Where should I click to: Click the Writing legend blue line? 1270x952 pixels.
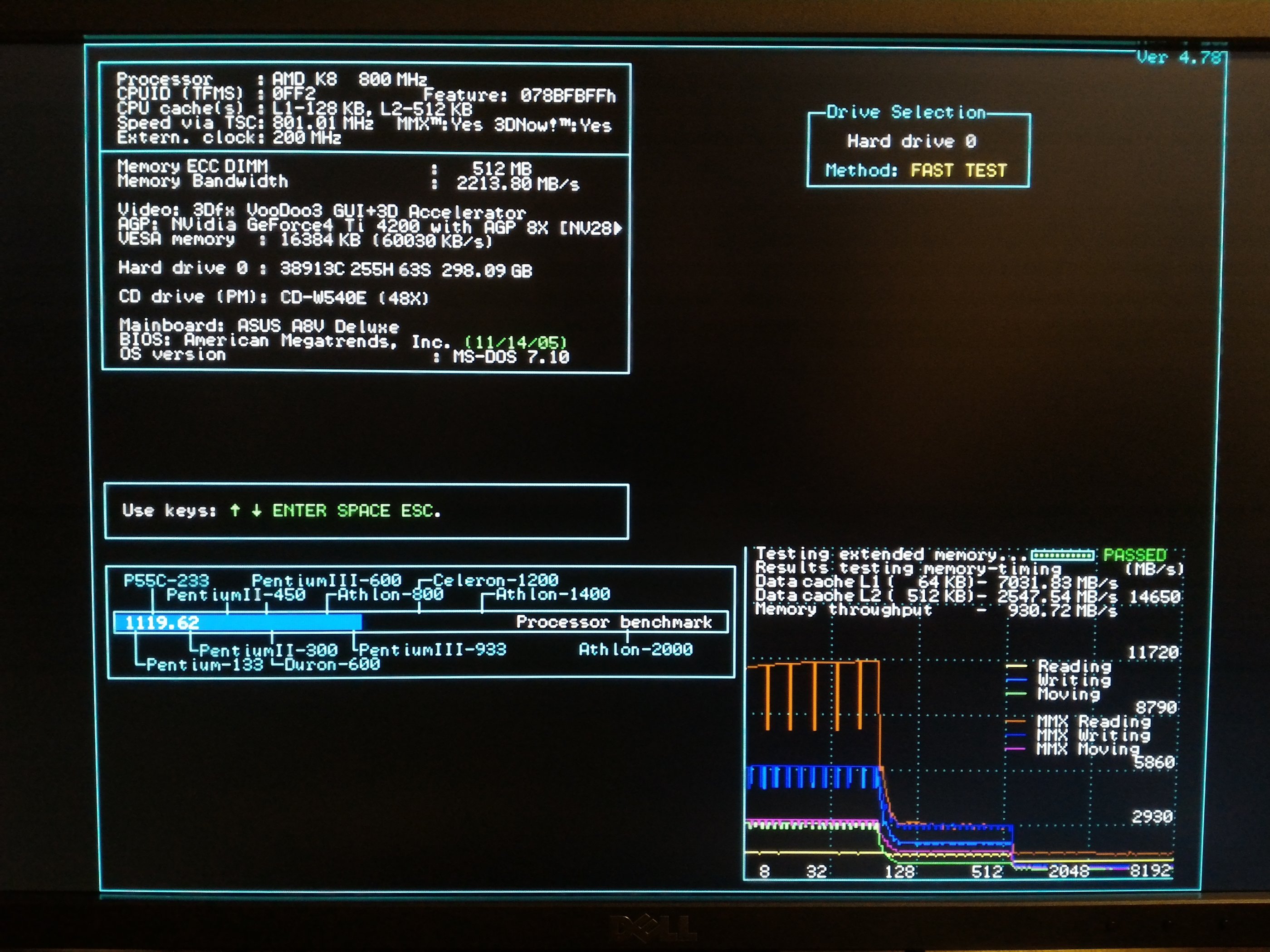pyautogui.click(x=1016, y=680)
